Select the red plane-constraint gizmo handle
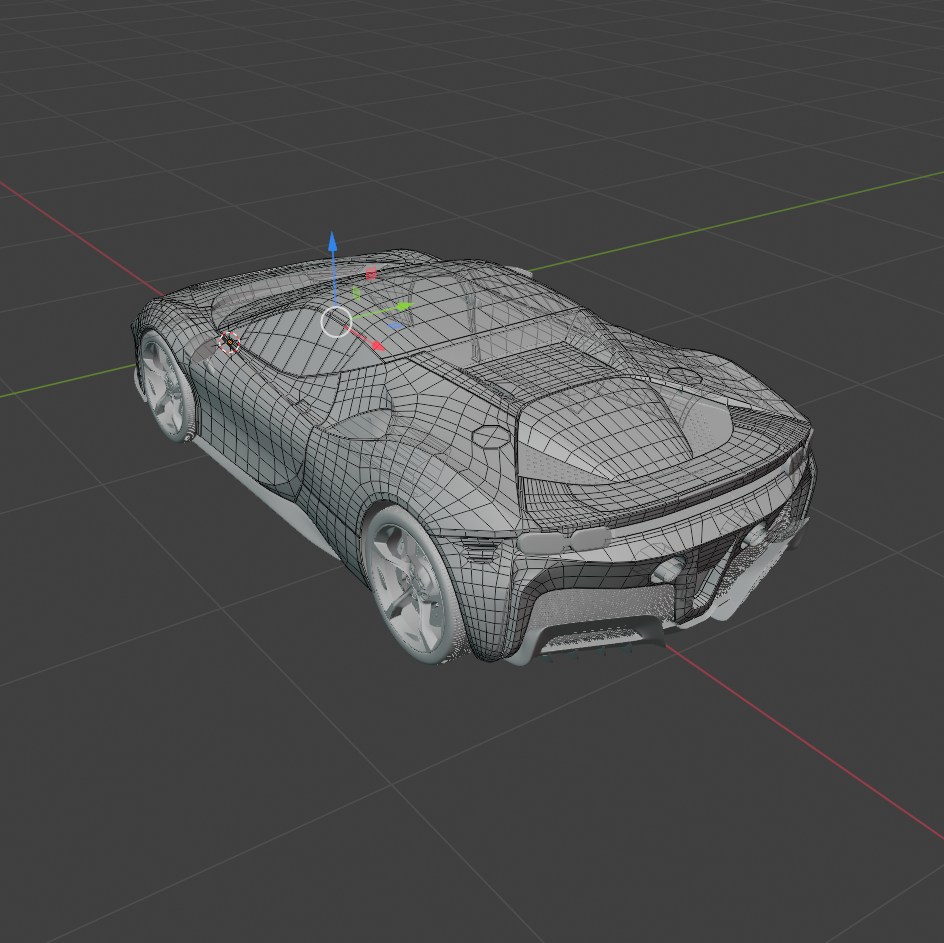 coord(371,273)
